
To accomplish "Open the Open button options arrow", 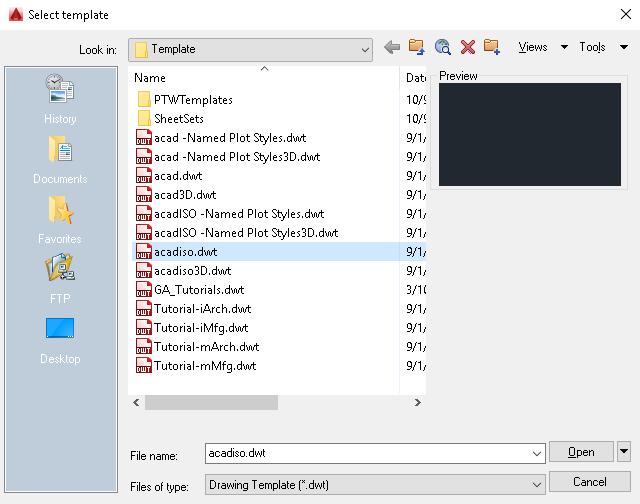I will pos(624,451).
